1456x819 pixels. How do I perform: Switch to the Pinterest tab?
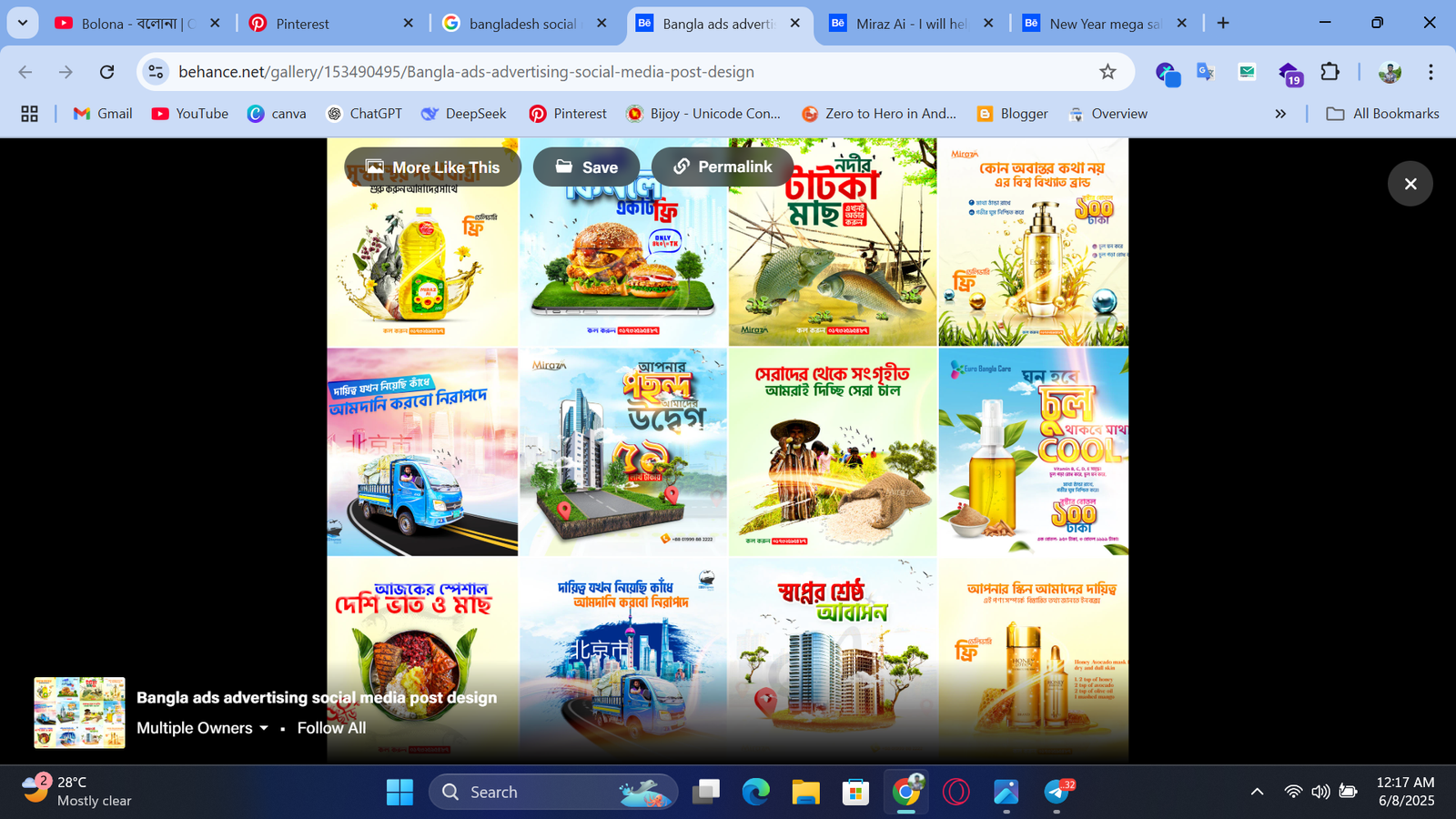pos(329,24)
